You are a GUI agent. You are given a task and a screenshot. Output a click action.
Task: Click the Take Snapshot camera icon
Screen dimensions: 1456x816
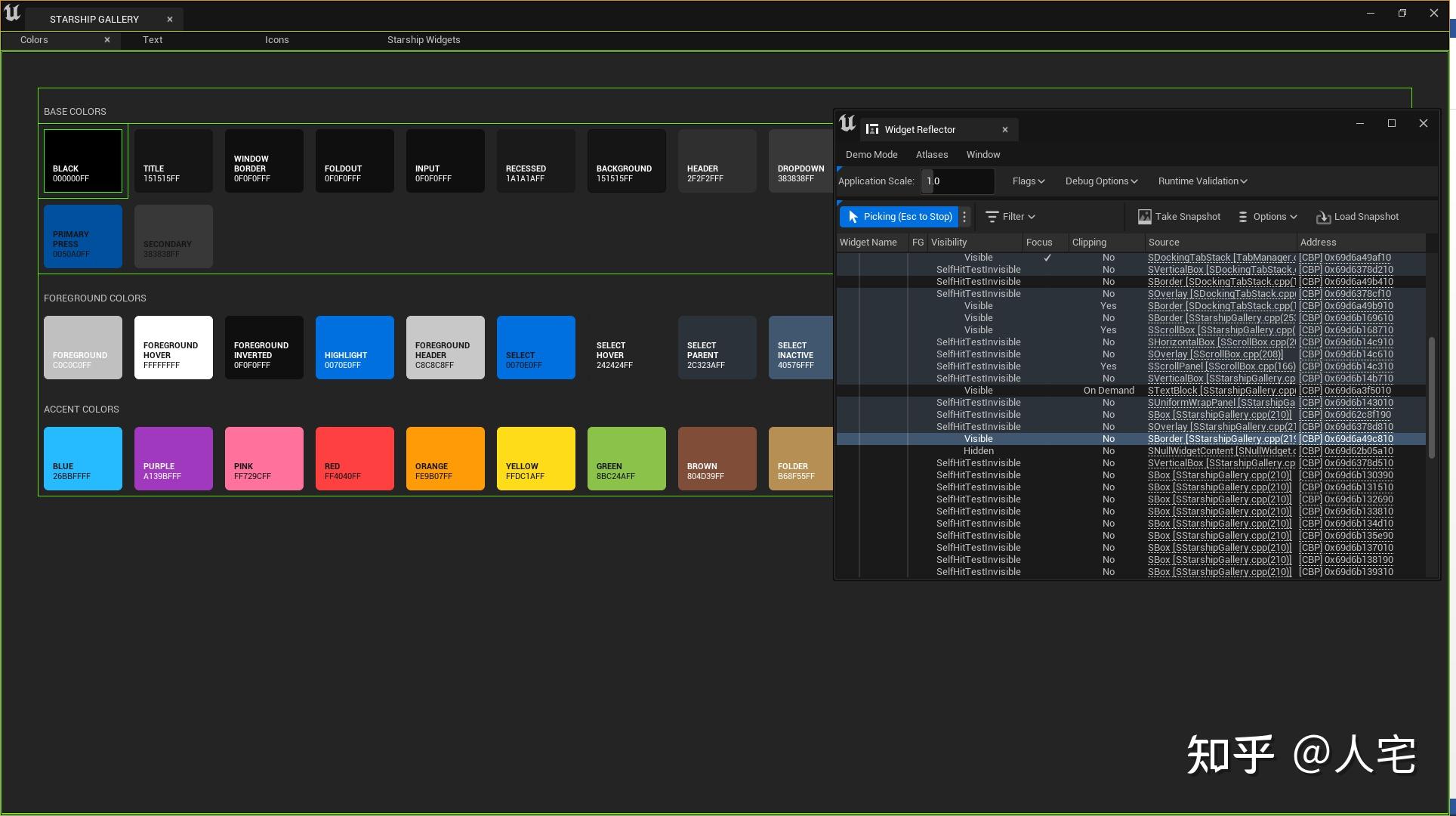[1144, 217]
